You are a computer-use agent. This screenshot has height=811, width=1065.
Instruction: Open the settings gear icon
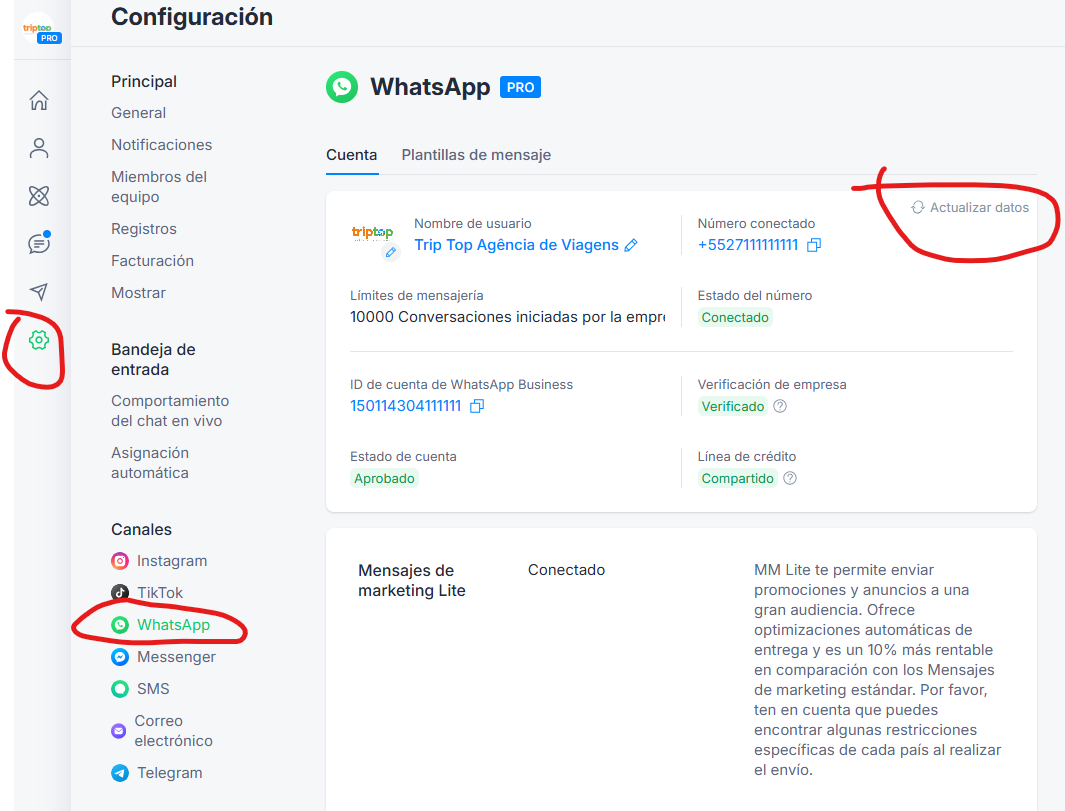[x=39, y=340]
